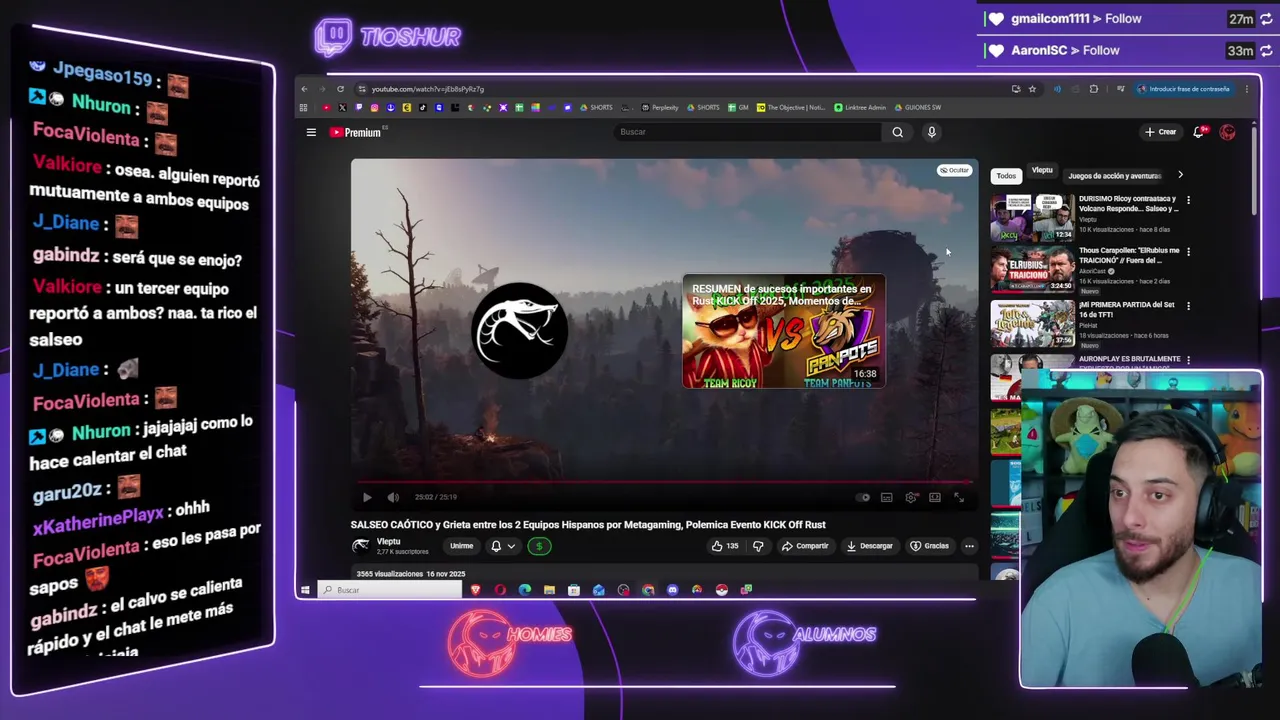Image resolution: width=1280 pixels, height=720 pixels.
Task: Open The Objective bookmark
Action: pos(791,107)
